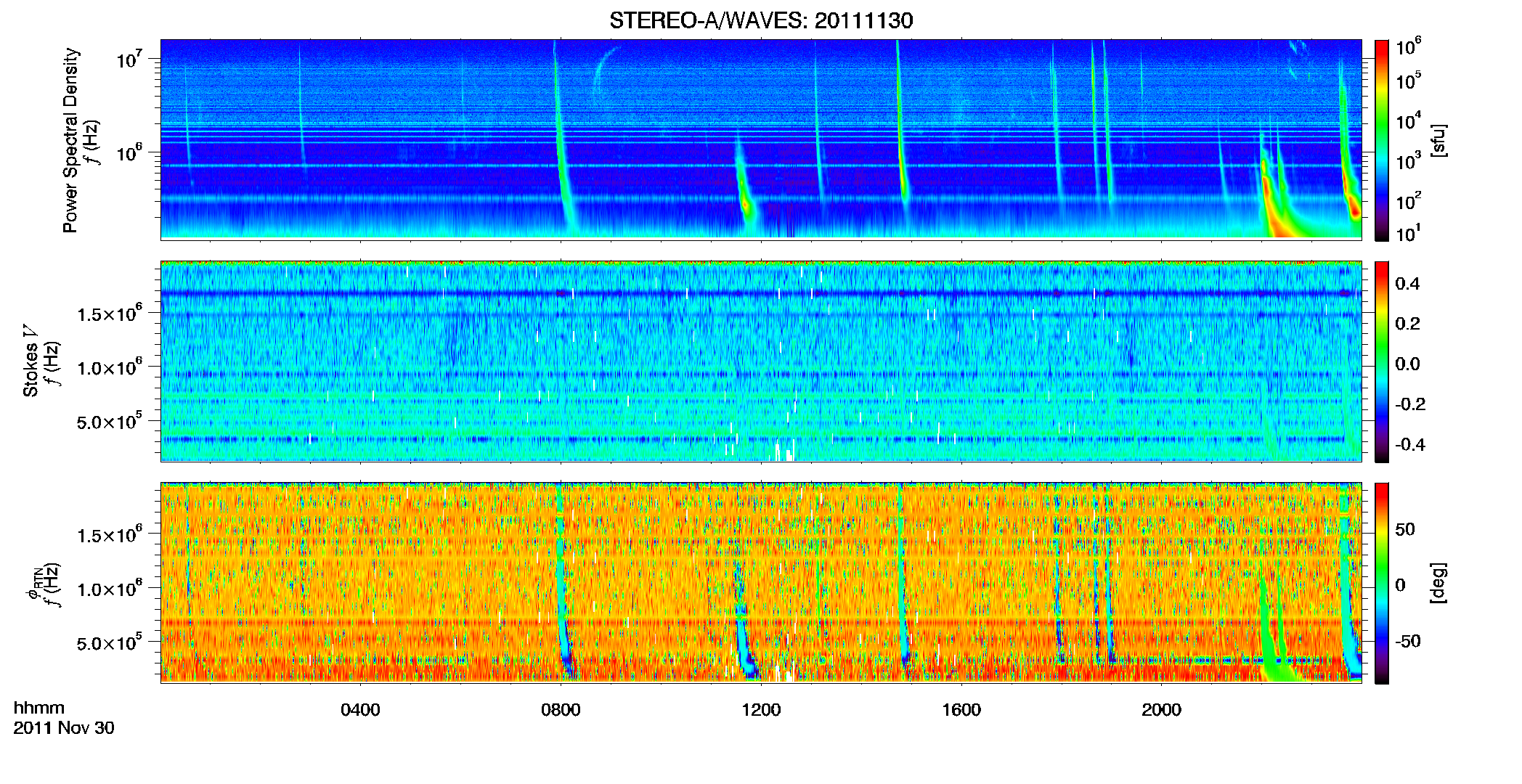Click the 1.5×10^6 tick in Stokes V panel
The image size is (1522, 784).
(110, 313)
